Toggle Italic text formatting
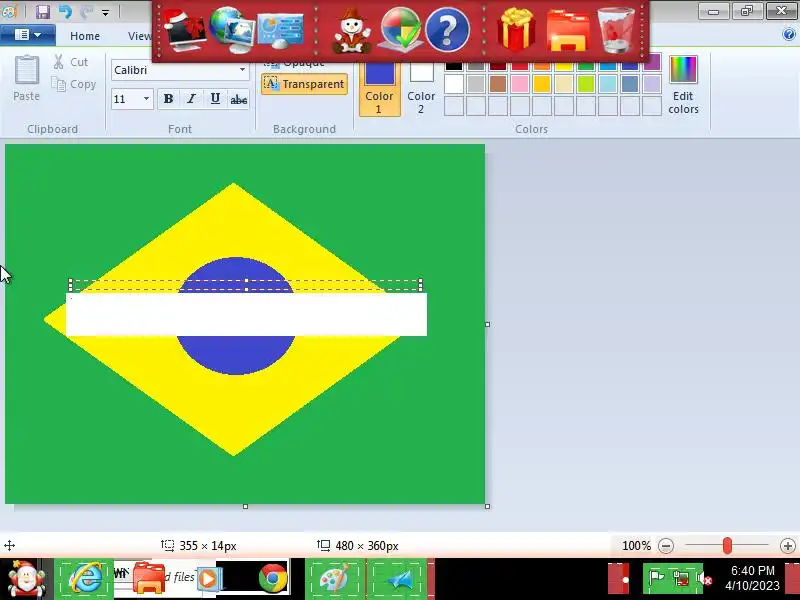 [191, 99]
